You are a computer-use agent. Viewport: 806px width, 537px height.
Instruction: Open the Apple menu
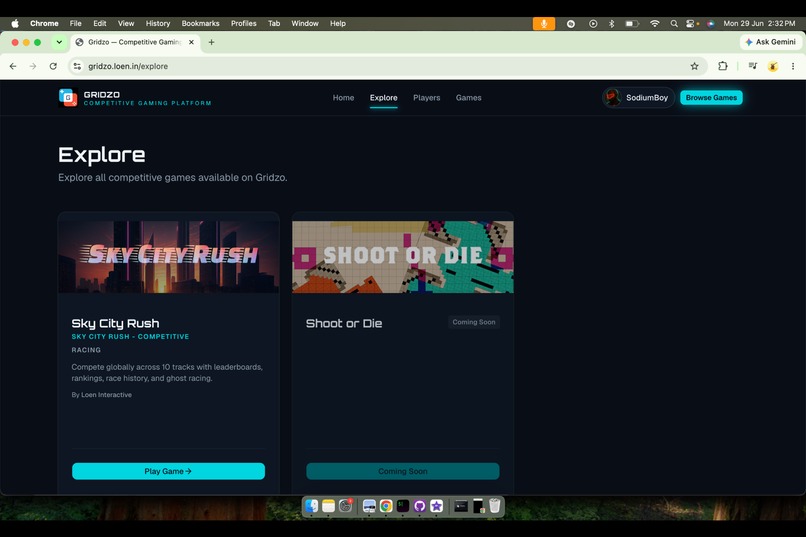[14, 24]
